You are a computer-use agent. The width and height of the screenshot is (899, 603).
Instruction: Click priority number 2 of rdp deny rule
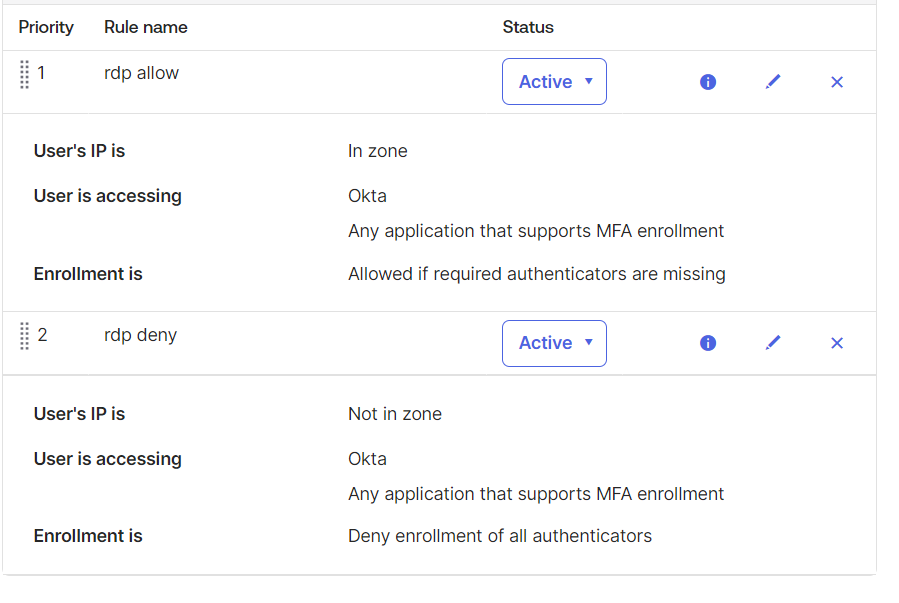point(42,335)
